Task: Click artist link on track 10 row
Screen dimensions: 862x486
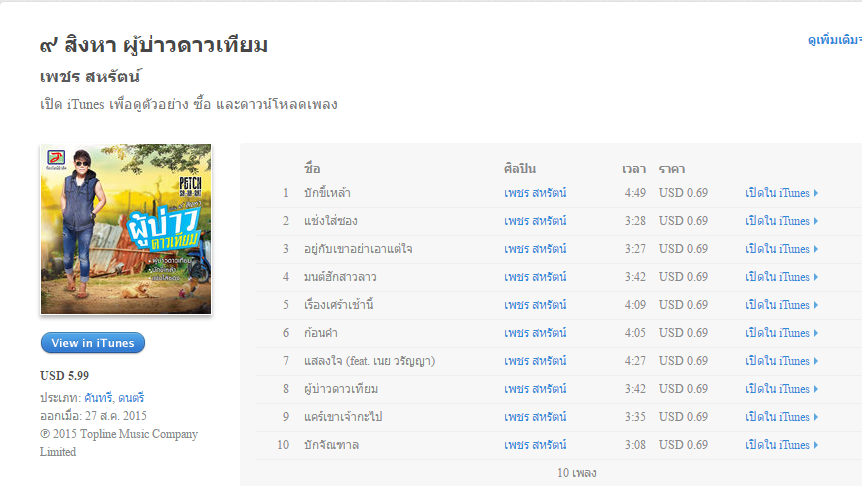Action: point(535,445)
